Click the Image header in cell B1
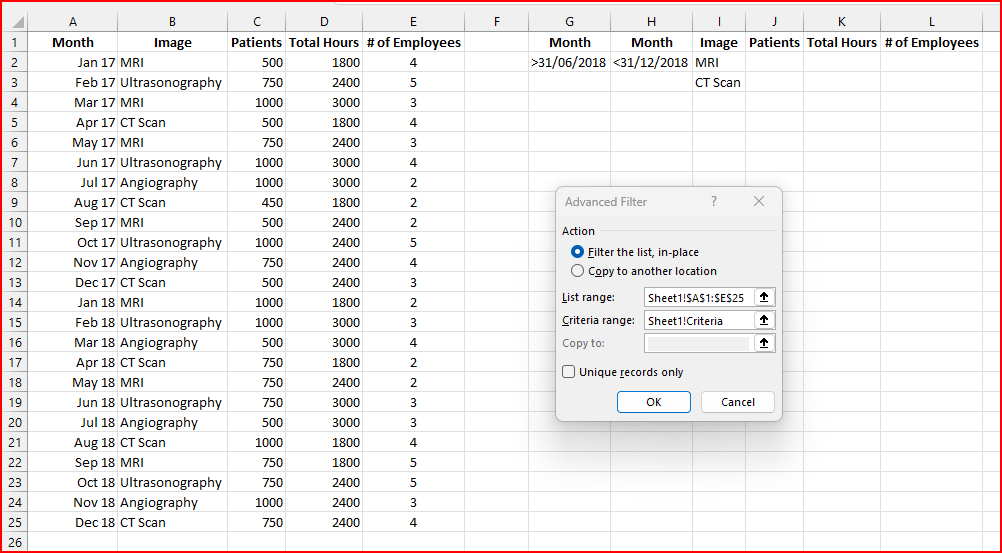The width and height of the screenshot is (1002, 553). coord(173,43)
